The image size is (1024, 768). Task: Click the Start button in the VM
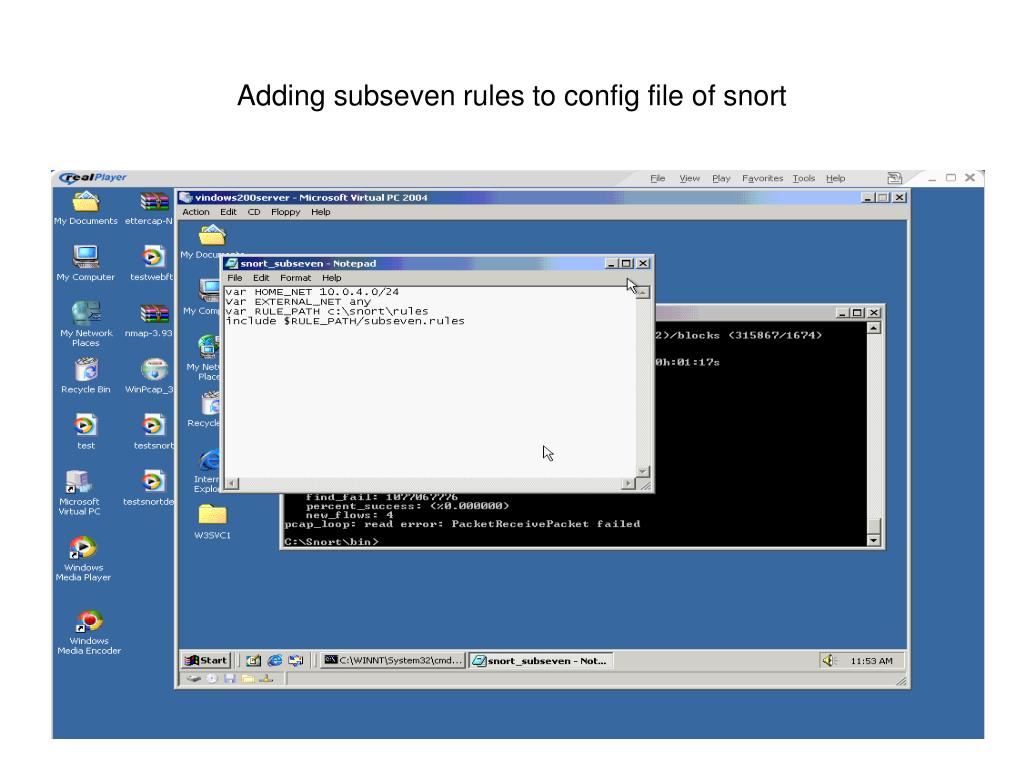click(x=206, y=661)
